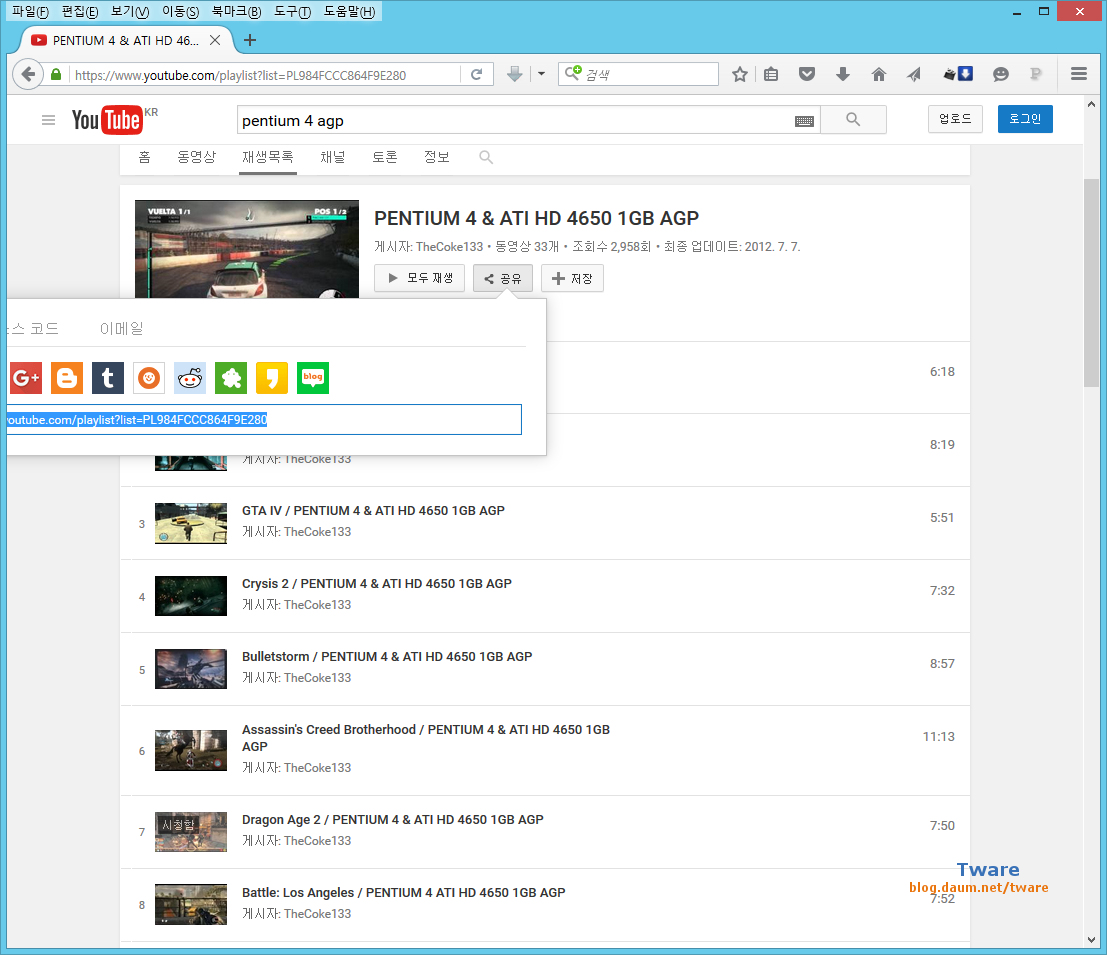Open the Crysis 2 video title link
The width and height of the screenshot is (1107, 955).
pos(376,584)
